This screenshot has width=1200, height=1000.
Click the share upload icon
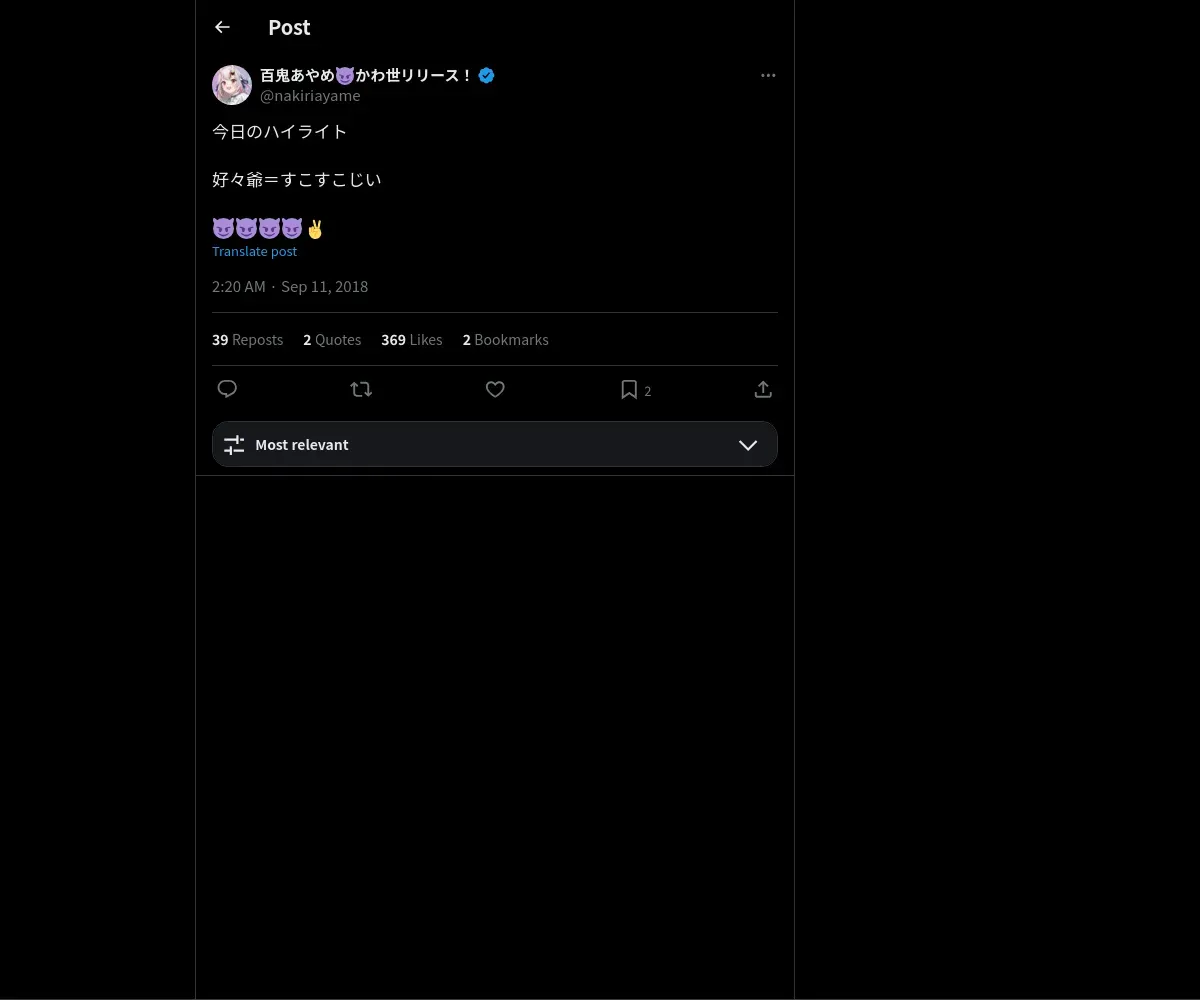coord(763,389)
